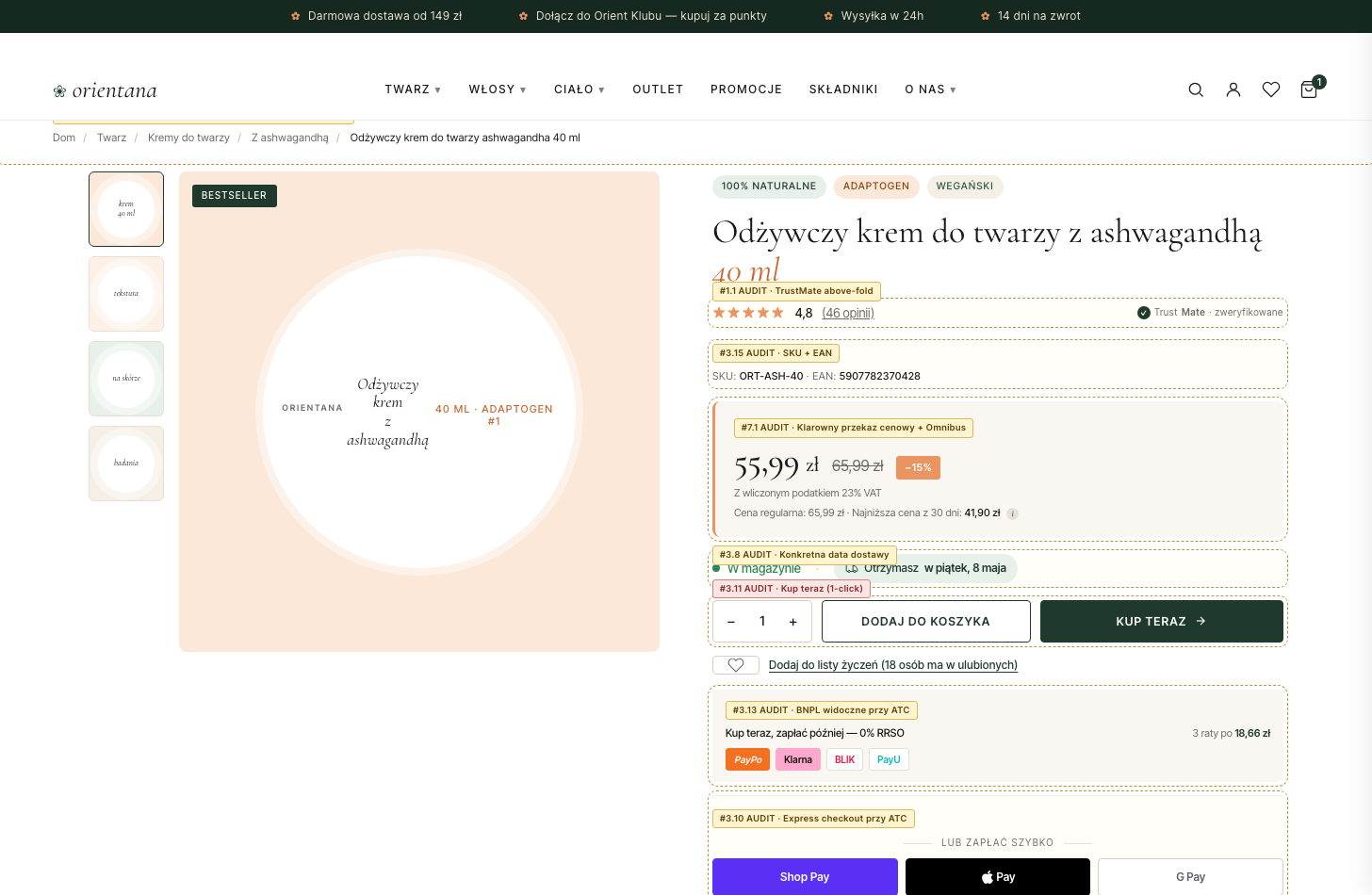
Task: Select the PayU payment badge
Action: pos(889,759)
